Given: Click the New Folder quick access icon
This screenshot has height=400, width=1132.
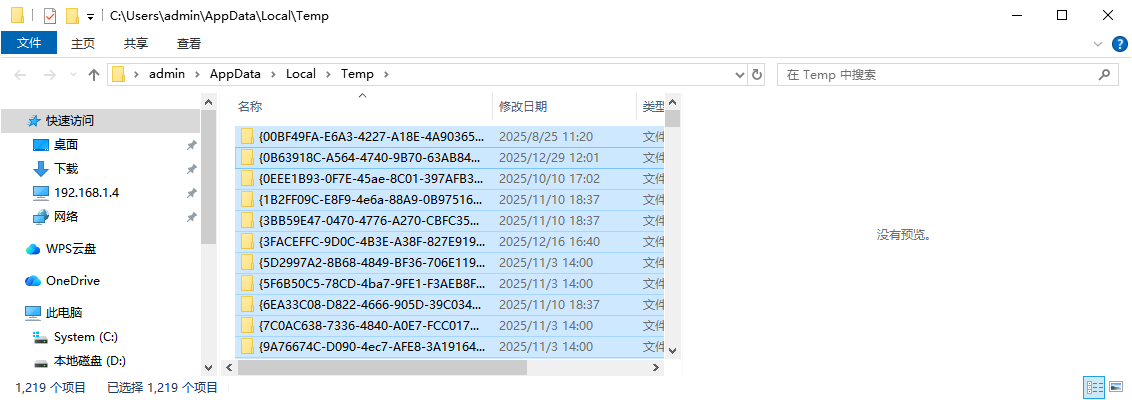Looking at the screenshot, I should click(71, 15).
